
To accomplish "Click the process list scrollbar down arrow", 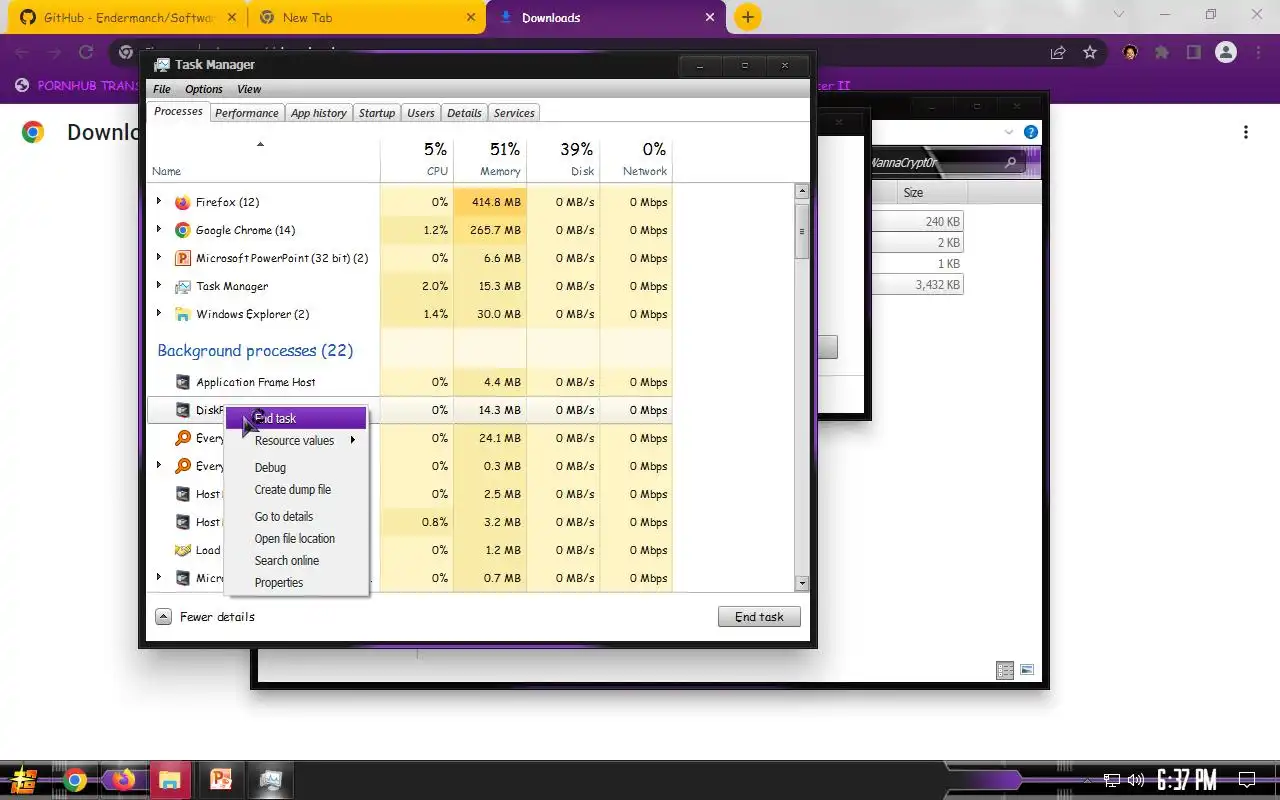I will pos(802,583).
